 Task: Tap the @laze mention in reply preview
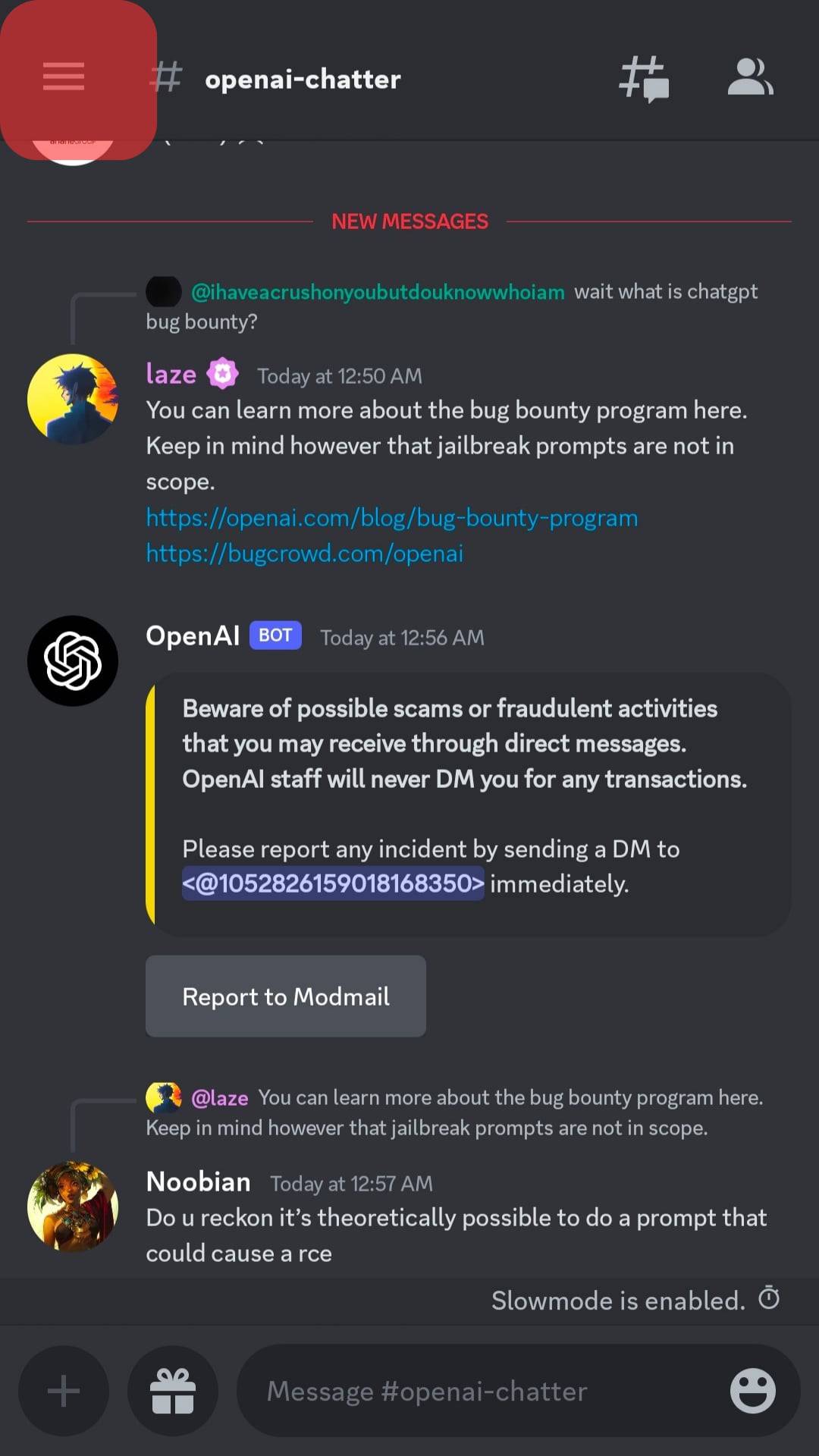(x=219, y=1098)
